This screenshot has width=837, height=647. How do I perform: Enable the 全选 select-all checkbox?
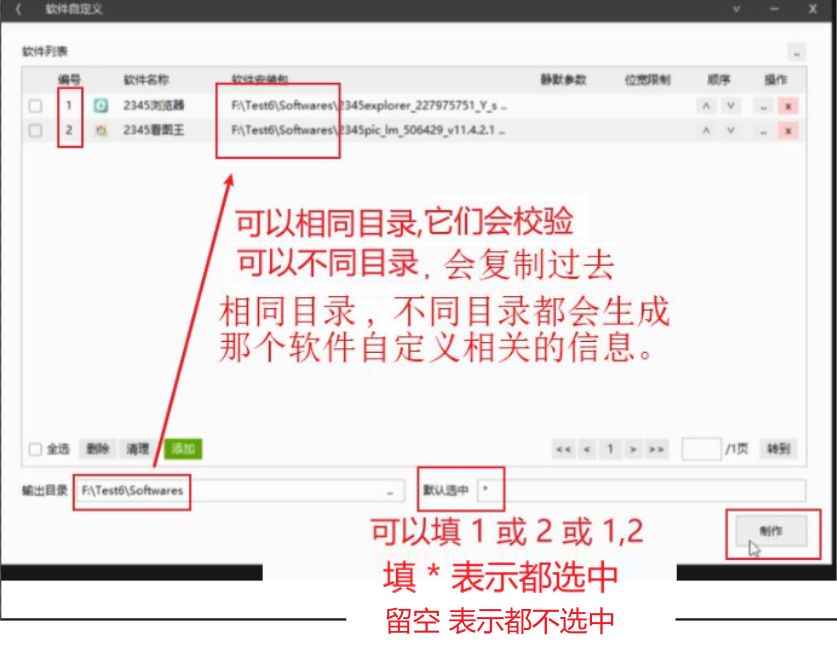(x=35, y=449)
